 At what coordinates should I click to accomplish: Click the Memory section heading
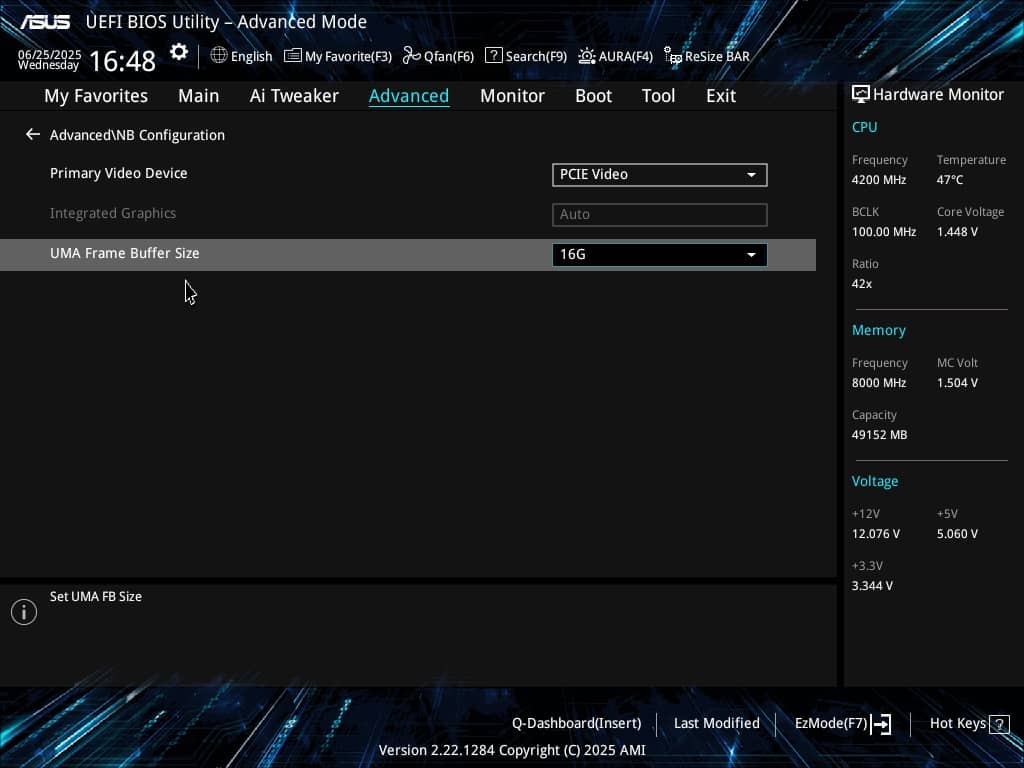tap(878, 330)
